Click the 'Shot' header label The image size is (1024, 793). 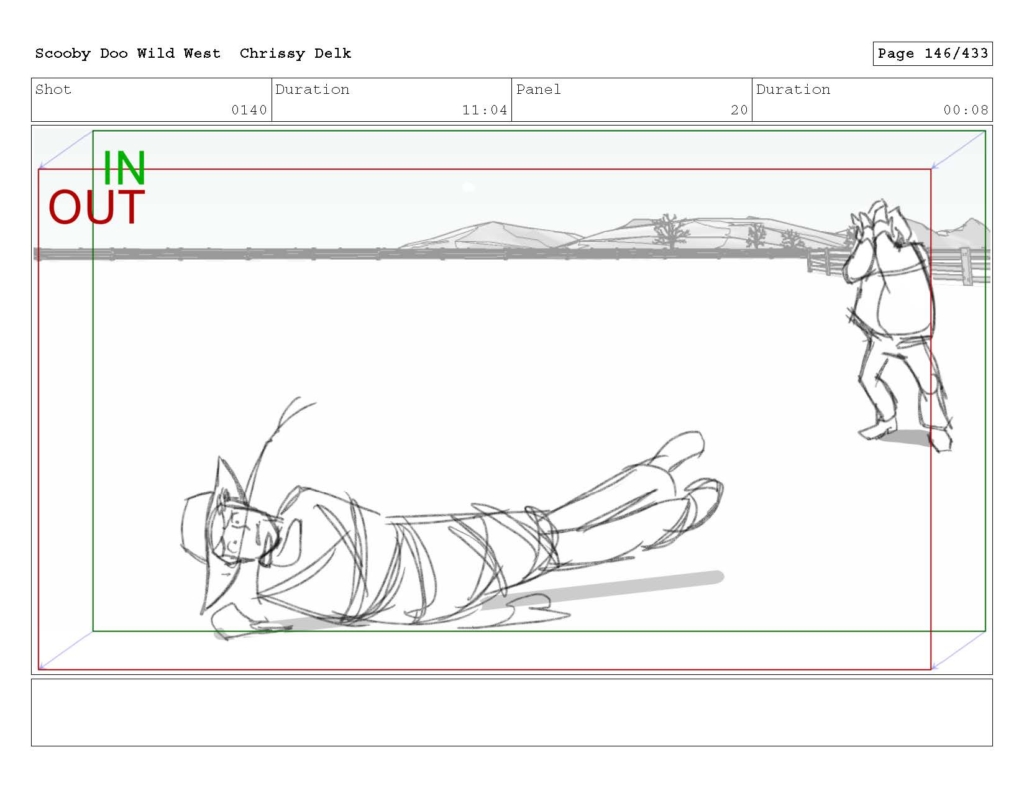point(53,89)
